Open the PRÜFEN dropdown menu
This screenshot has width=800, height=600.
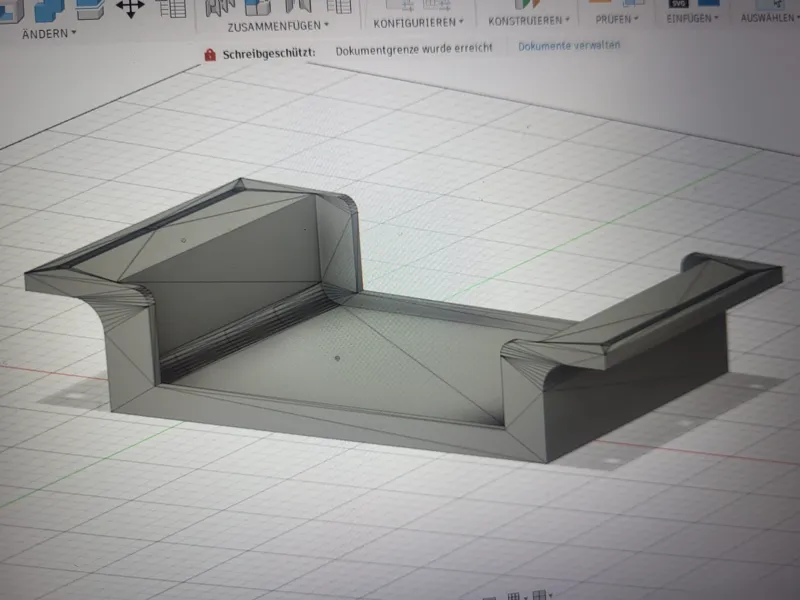pyautogui.click(x=617, y=19)
